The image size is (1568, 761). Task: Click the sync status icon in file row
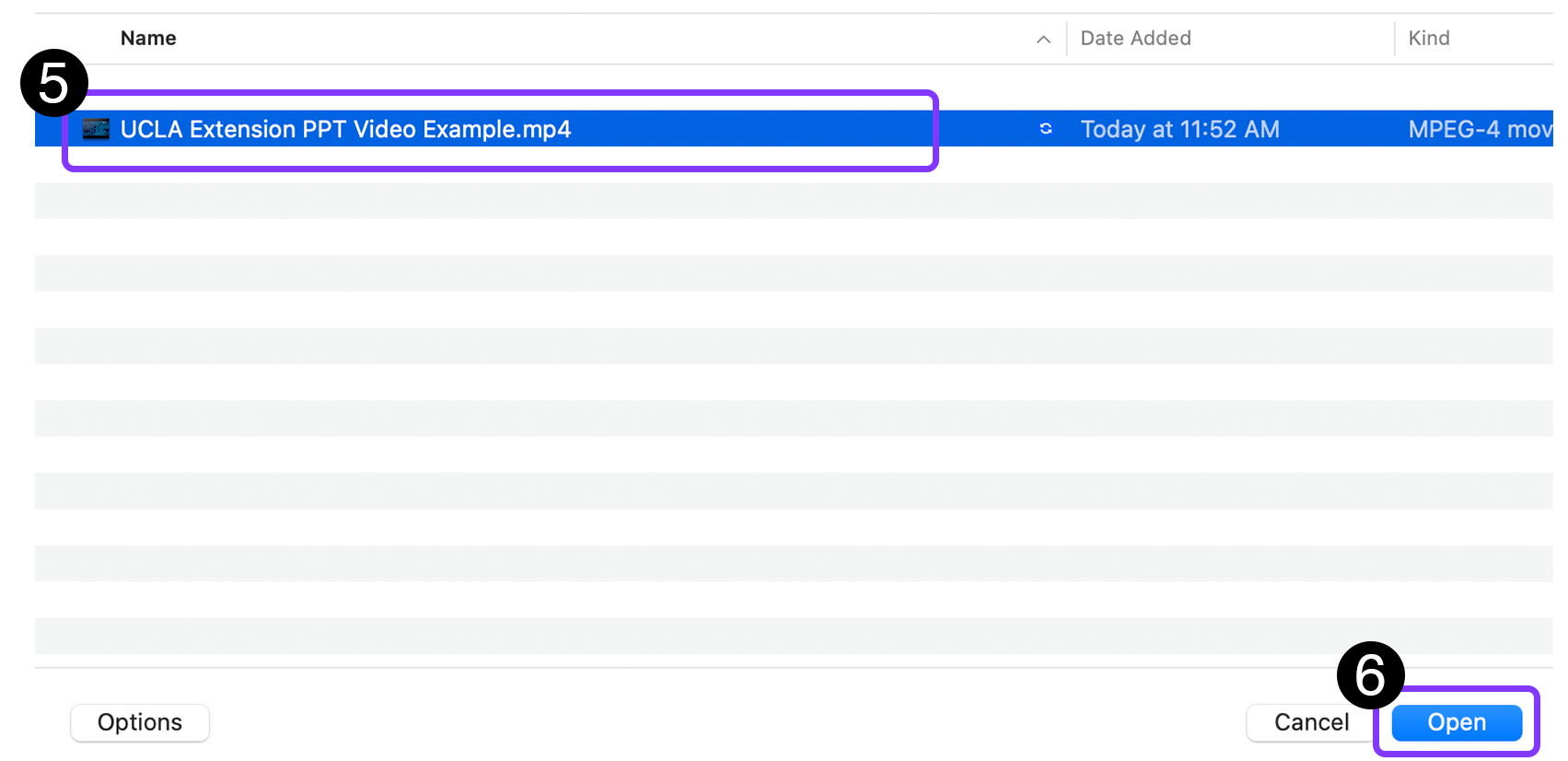pyautogui.click(x=1046, y=129)
